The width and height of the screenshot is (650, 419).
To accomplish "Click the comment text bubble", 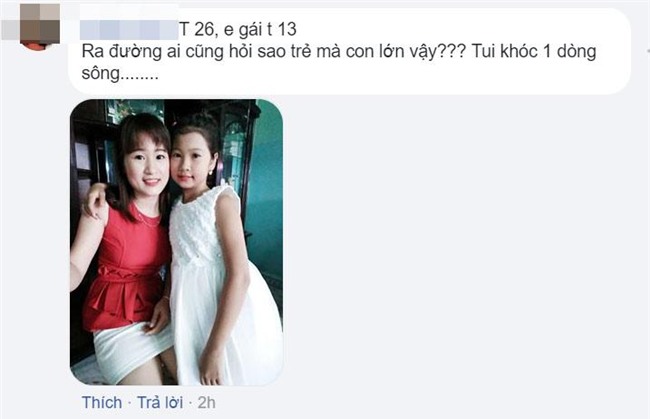I will click(349, 51).
